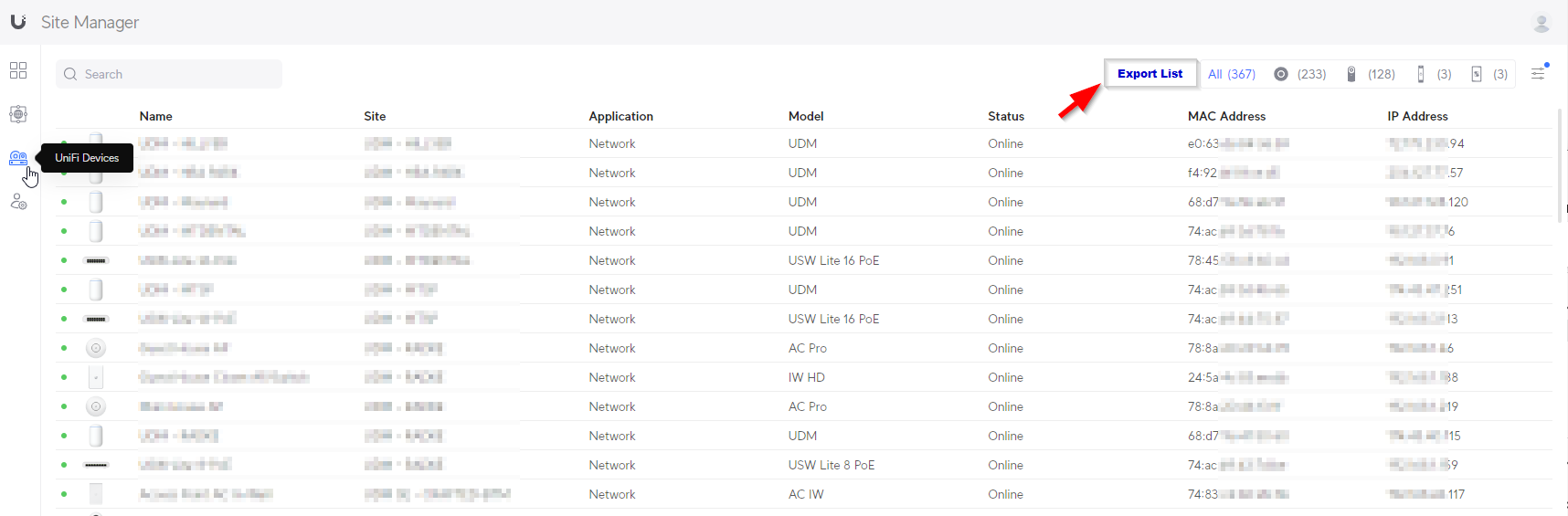Viewport: 1568px width, 516px height.
Task: Sort by the MAC Address column header
Action: (x=1225, y=116)
